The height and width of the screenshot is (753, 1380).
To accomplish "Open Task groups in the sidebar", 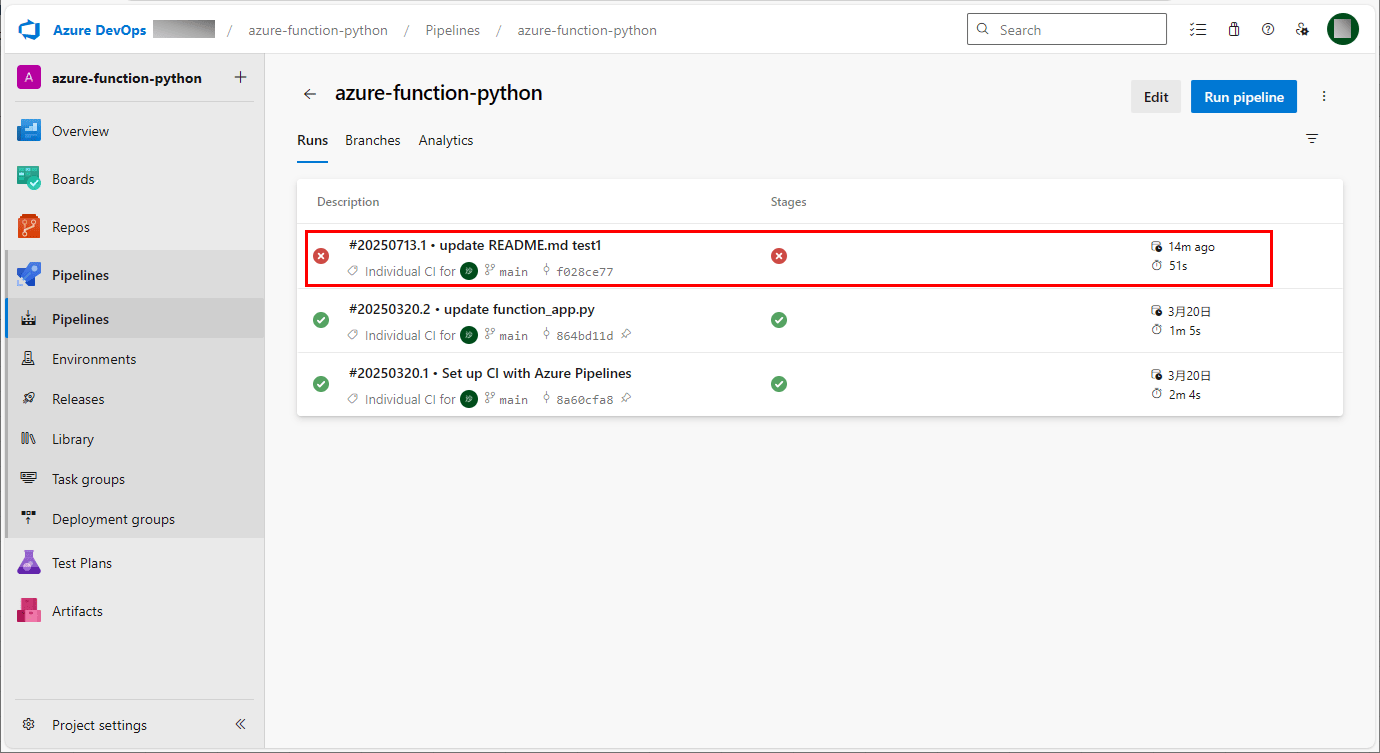I will click(x=132, y=479).
